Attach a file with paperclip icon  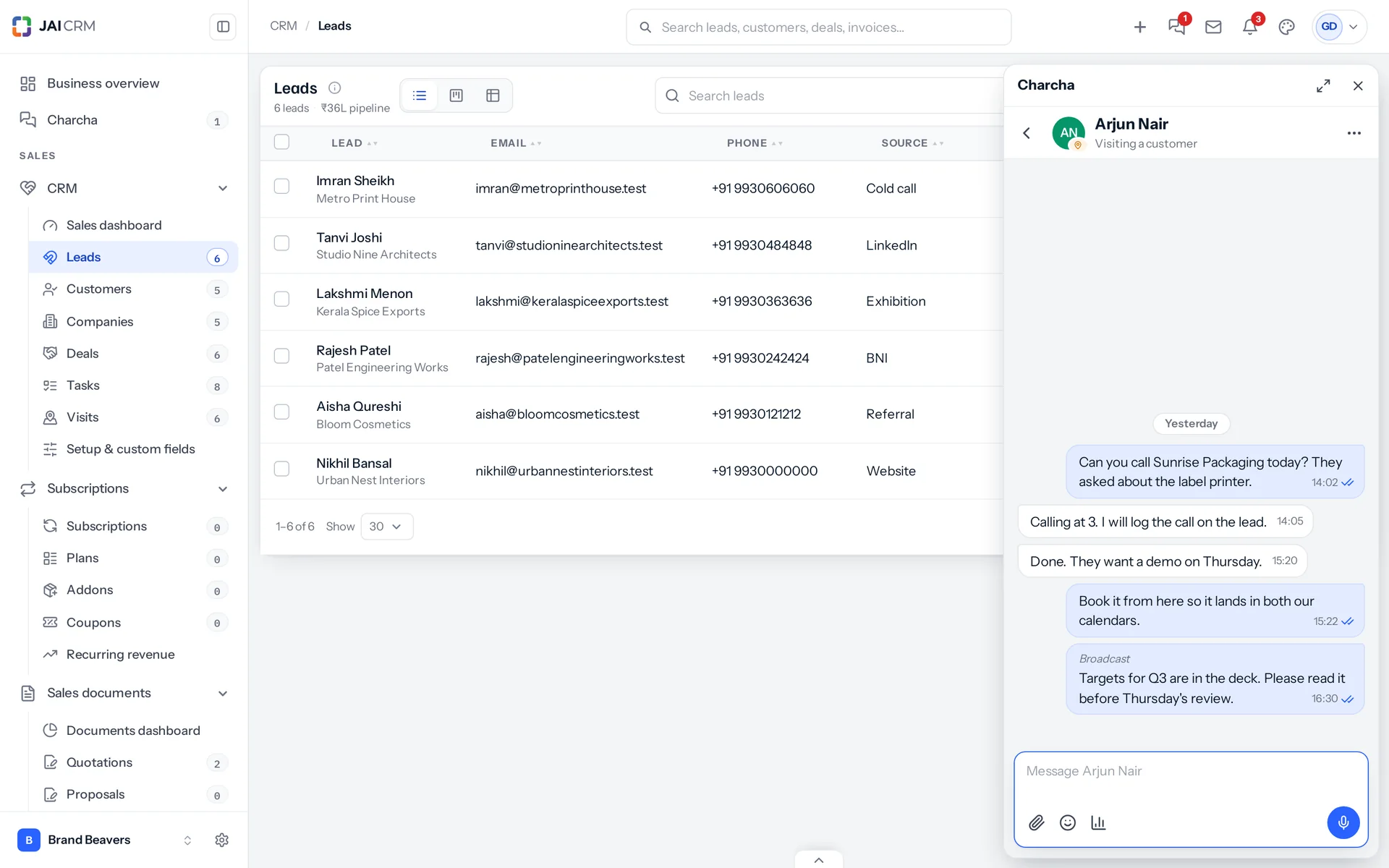[x=1036, y=822]
